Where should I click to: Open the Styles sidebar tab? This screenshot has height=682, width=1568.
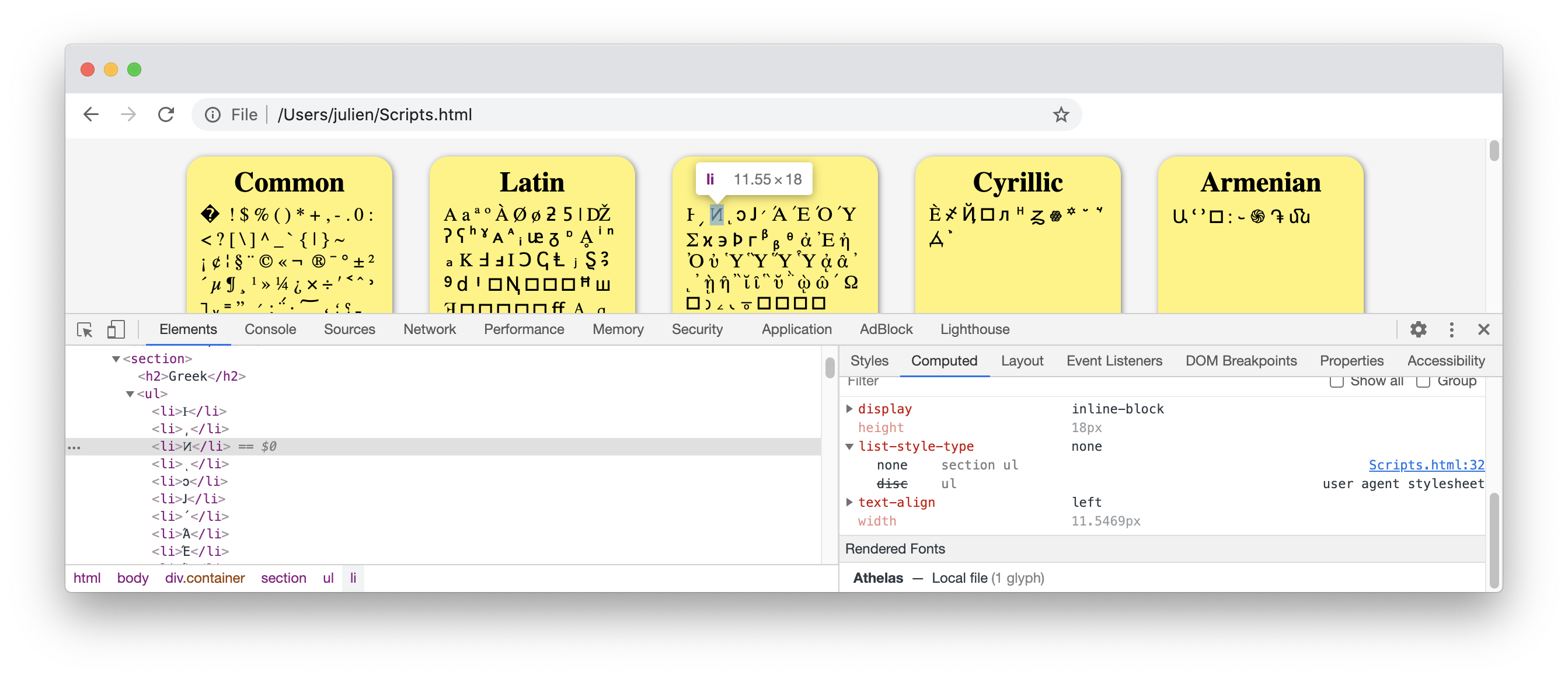pyautogui.click(x=869, y=360)
